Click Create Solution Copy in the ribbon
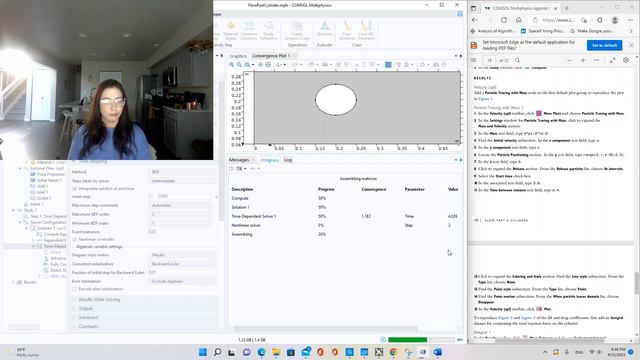The image size is (640, 360). [297, 31]
